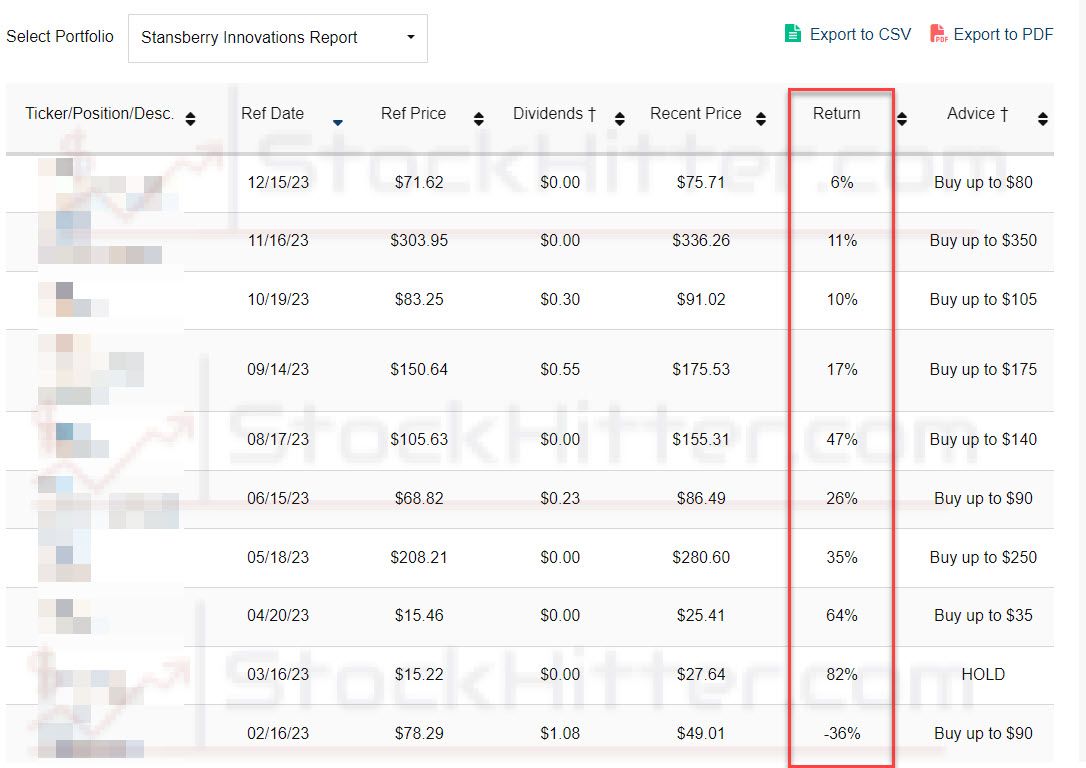
Task: Open the Select Portfolio dropdown
Action: (x=277, y=38)
